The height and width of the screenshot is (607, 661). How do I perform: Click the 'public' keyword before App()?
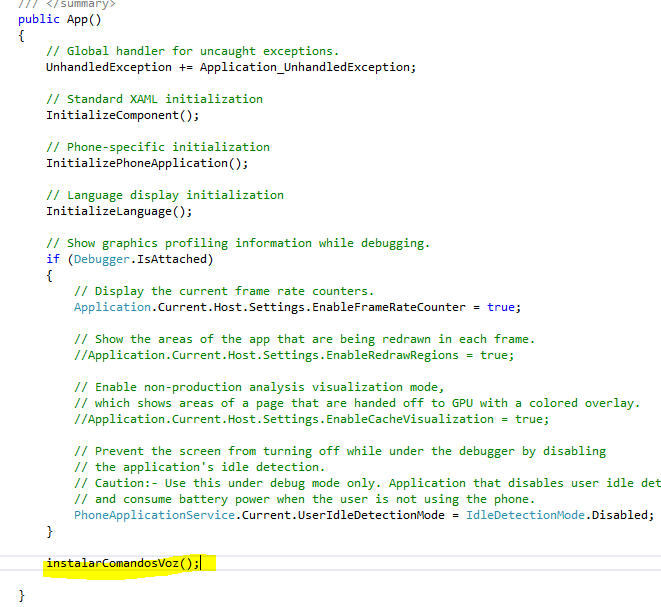[39, 19]
